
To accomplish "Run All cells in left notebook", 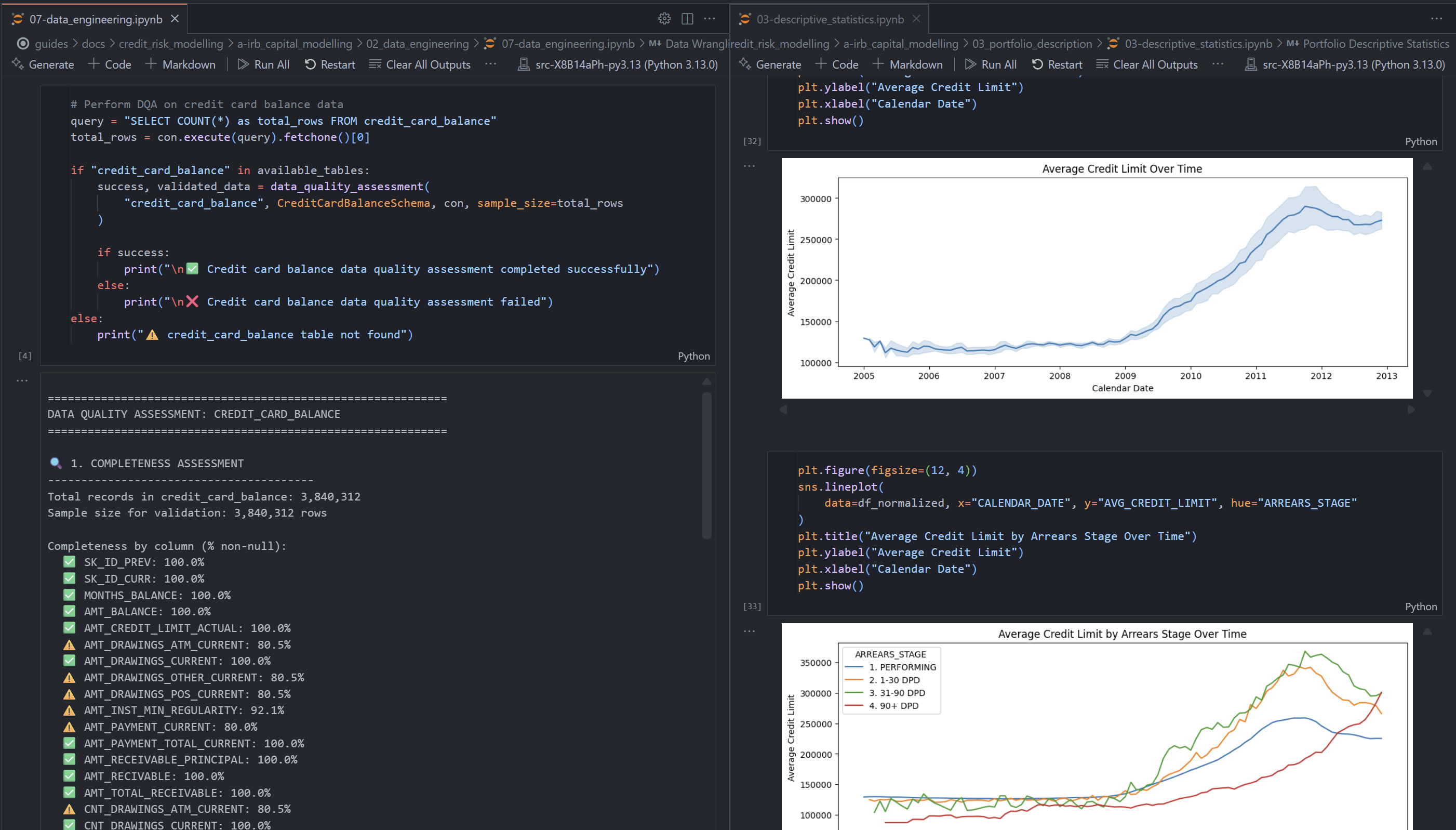I will click(264, 64).
